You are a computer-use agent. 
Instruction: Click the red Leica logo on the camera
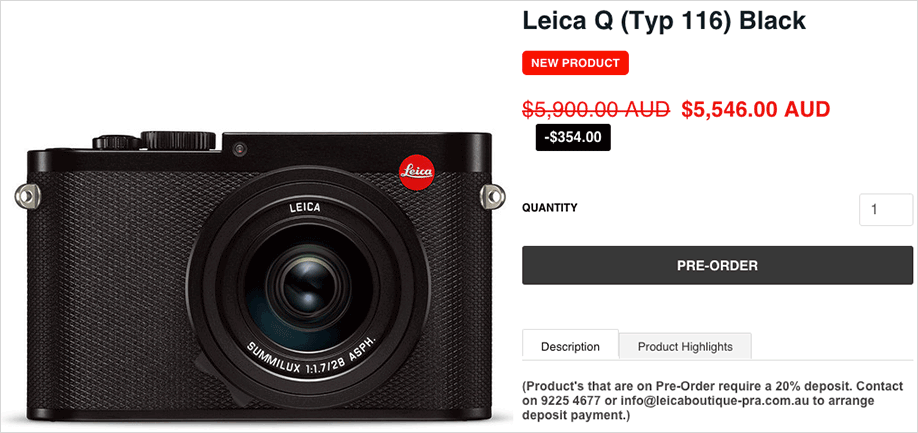pyautogui.click(x=414, y=171)
